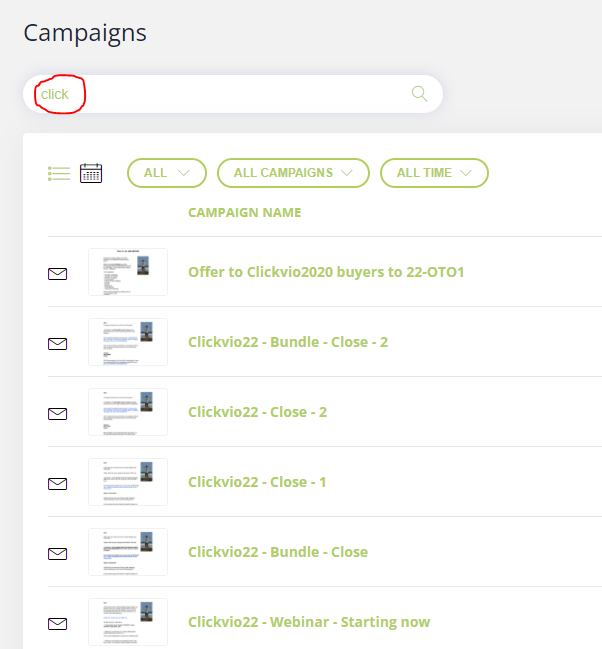Click envelope icon for Clickvio2020 offer campaign
Image resolution: width=602 pixels, height=649 pixels.
58,273
